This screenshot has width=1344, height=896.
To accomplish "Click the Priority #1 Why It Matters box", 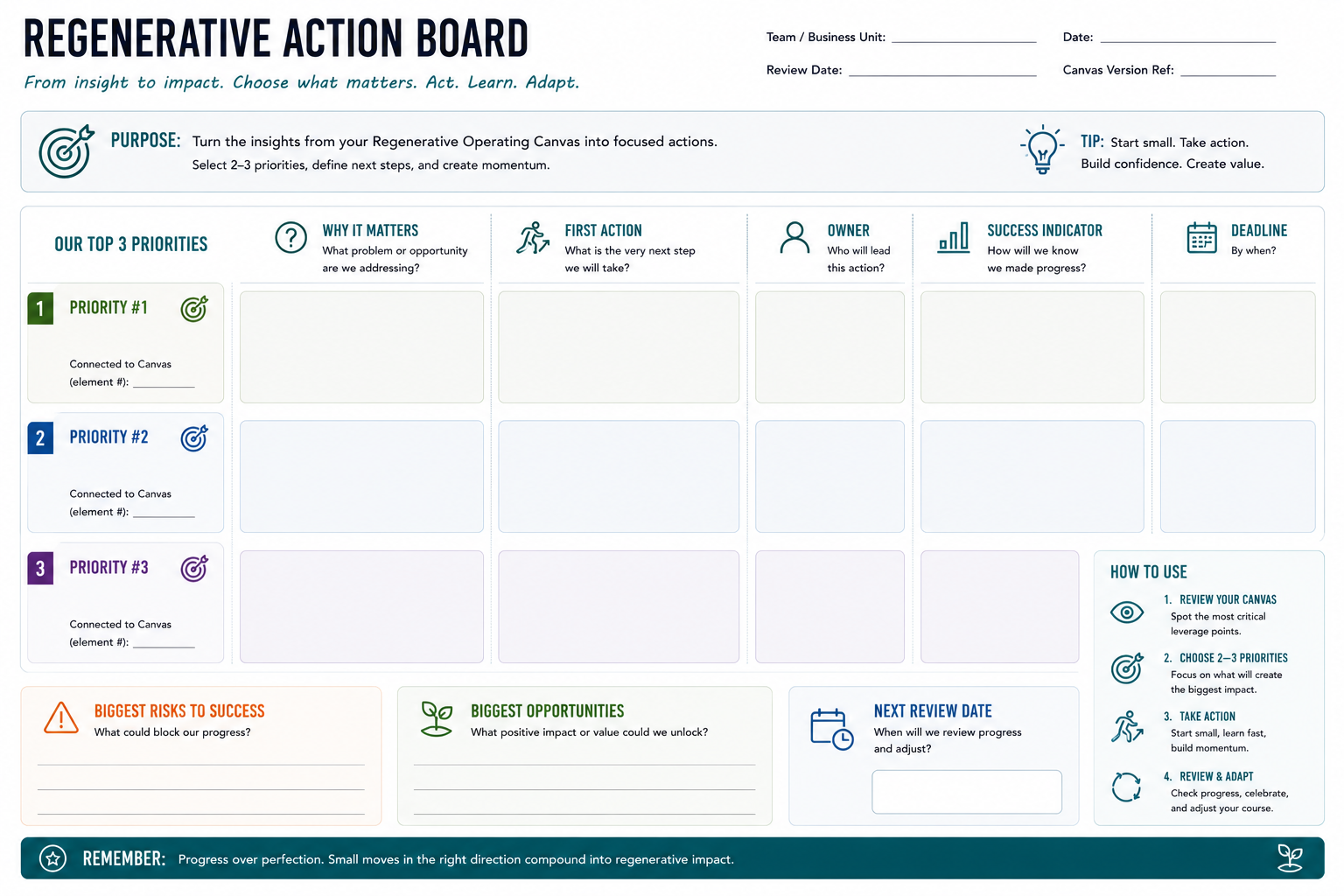I will click(361, 347).
